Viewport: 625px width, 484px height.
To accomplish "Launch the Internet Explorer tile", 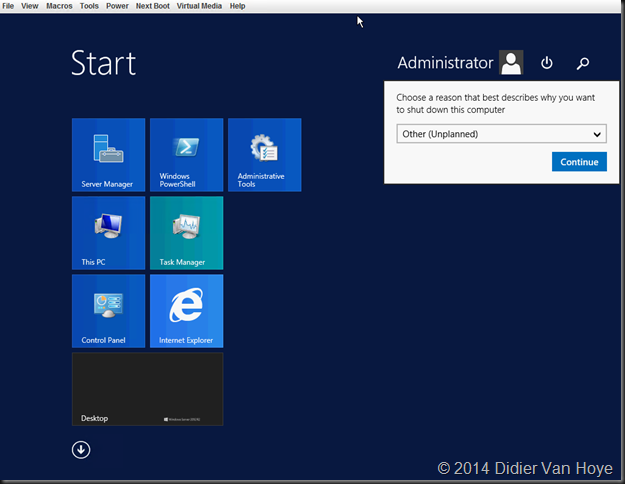I will click(187, 311).
